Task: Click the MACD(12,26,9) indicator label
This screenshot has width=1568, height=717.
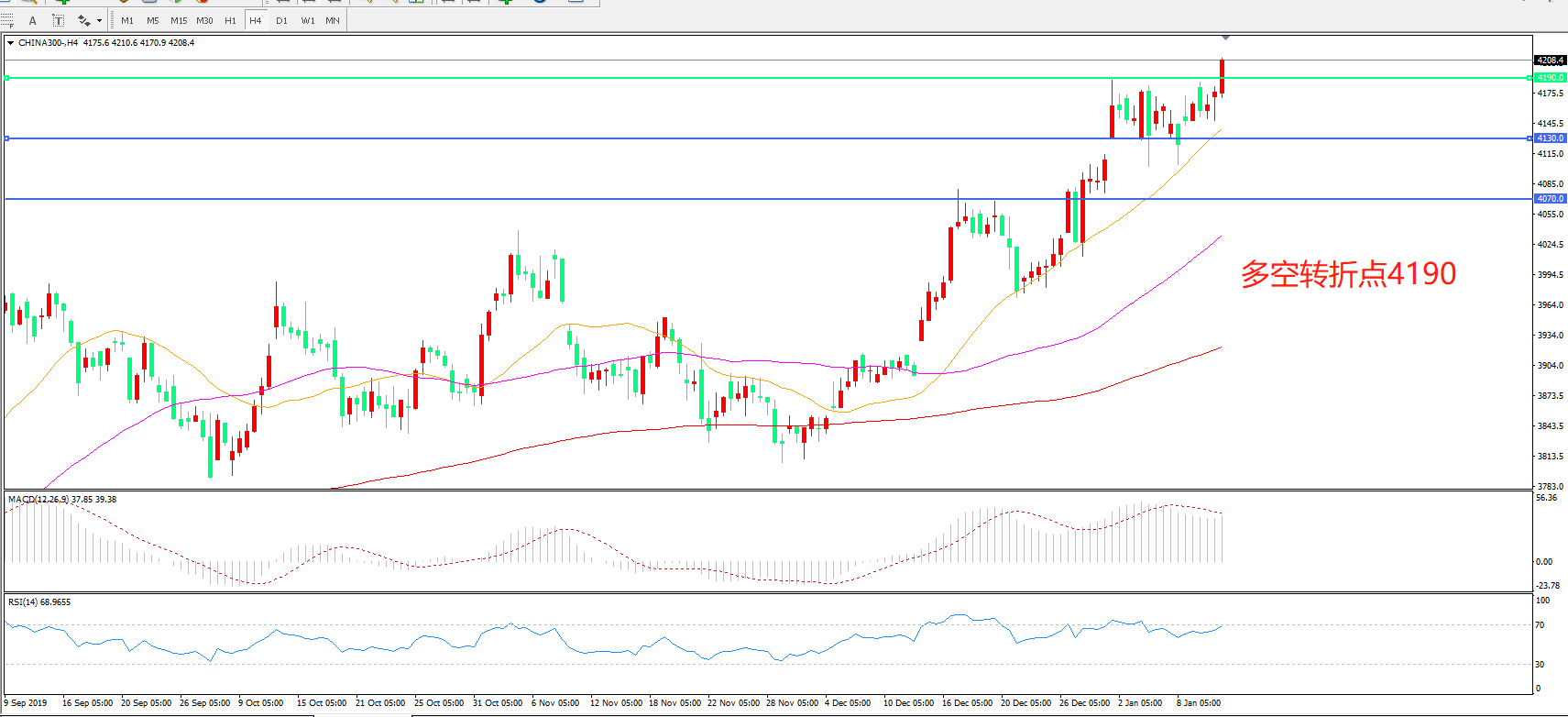Action: (x=38, y=500)
